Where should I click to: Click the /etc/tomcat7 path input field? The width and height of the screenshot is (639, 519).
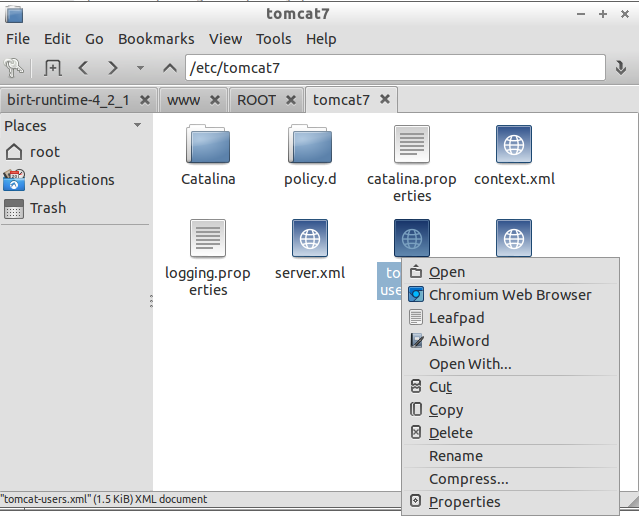(395, 68)
